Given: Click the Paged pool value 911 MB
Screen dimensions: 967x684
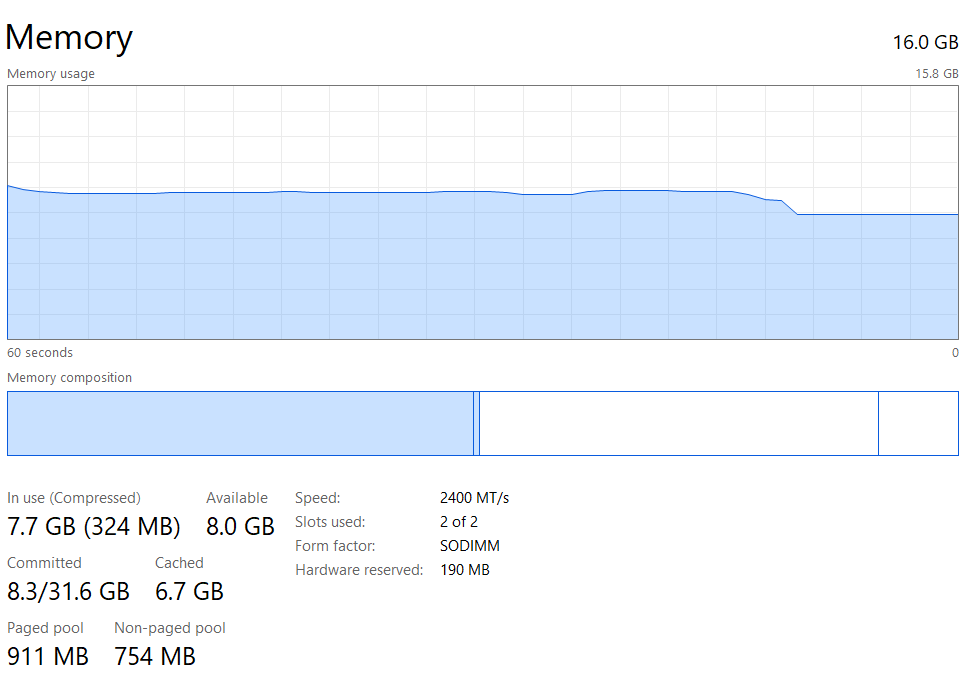Looking at the screenshot, I should pos(48,656).
